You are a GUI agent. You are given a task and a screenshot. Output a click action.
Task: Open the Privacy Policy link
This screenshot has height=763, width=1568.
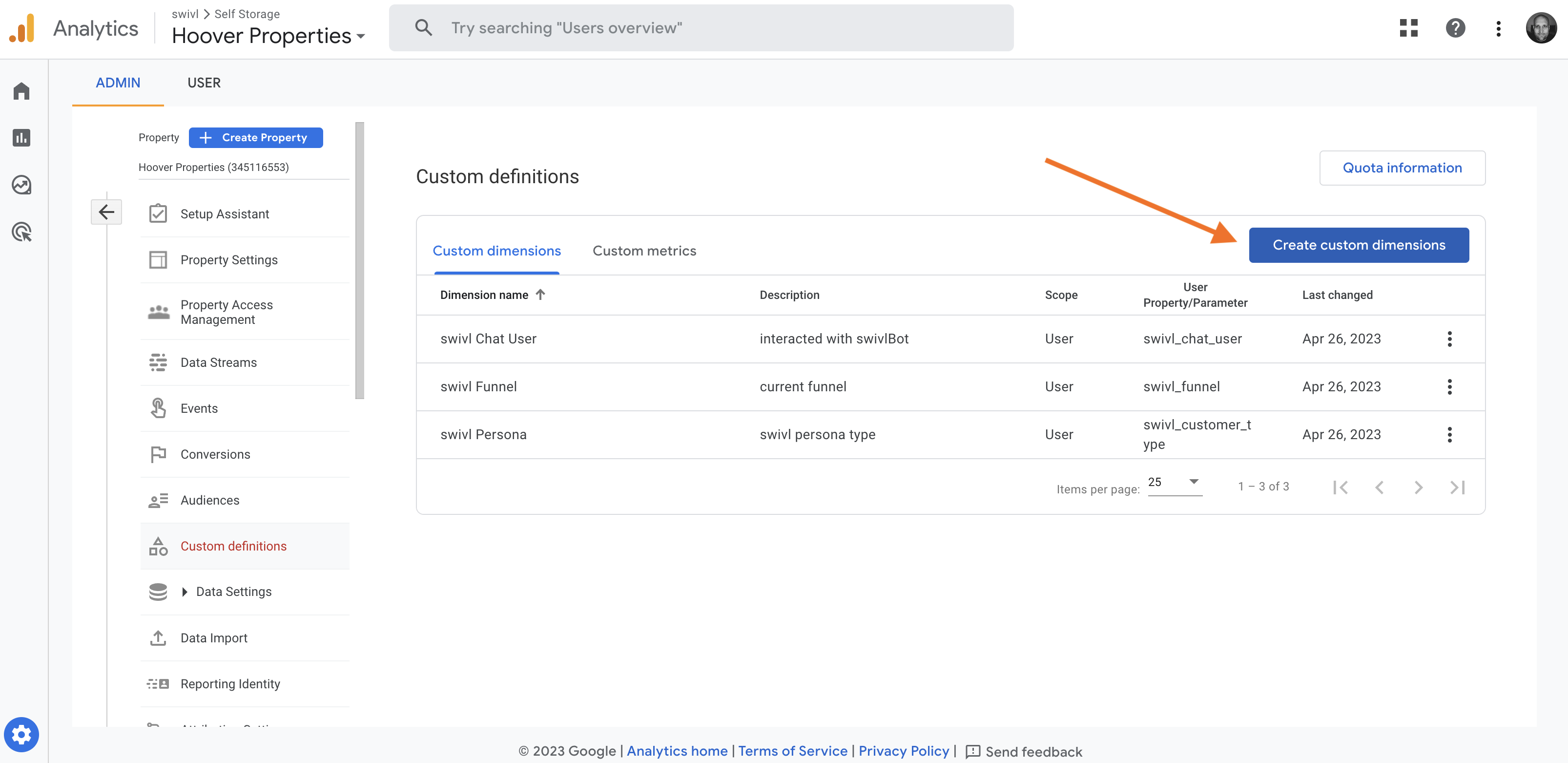pyautogui.click(x=903, y=751)
